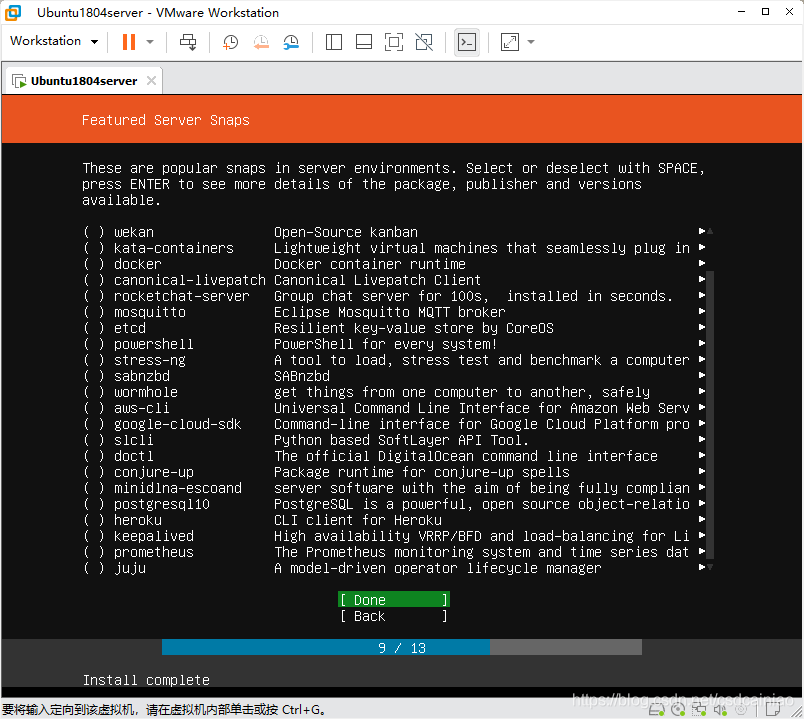This screenshot has width=804, height=719.
Task: Select the powershell snap checkbox
Action: tap(94, 344)
